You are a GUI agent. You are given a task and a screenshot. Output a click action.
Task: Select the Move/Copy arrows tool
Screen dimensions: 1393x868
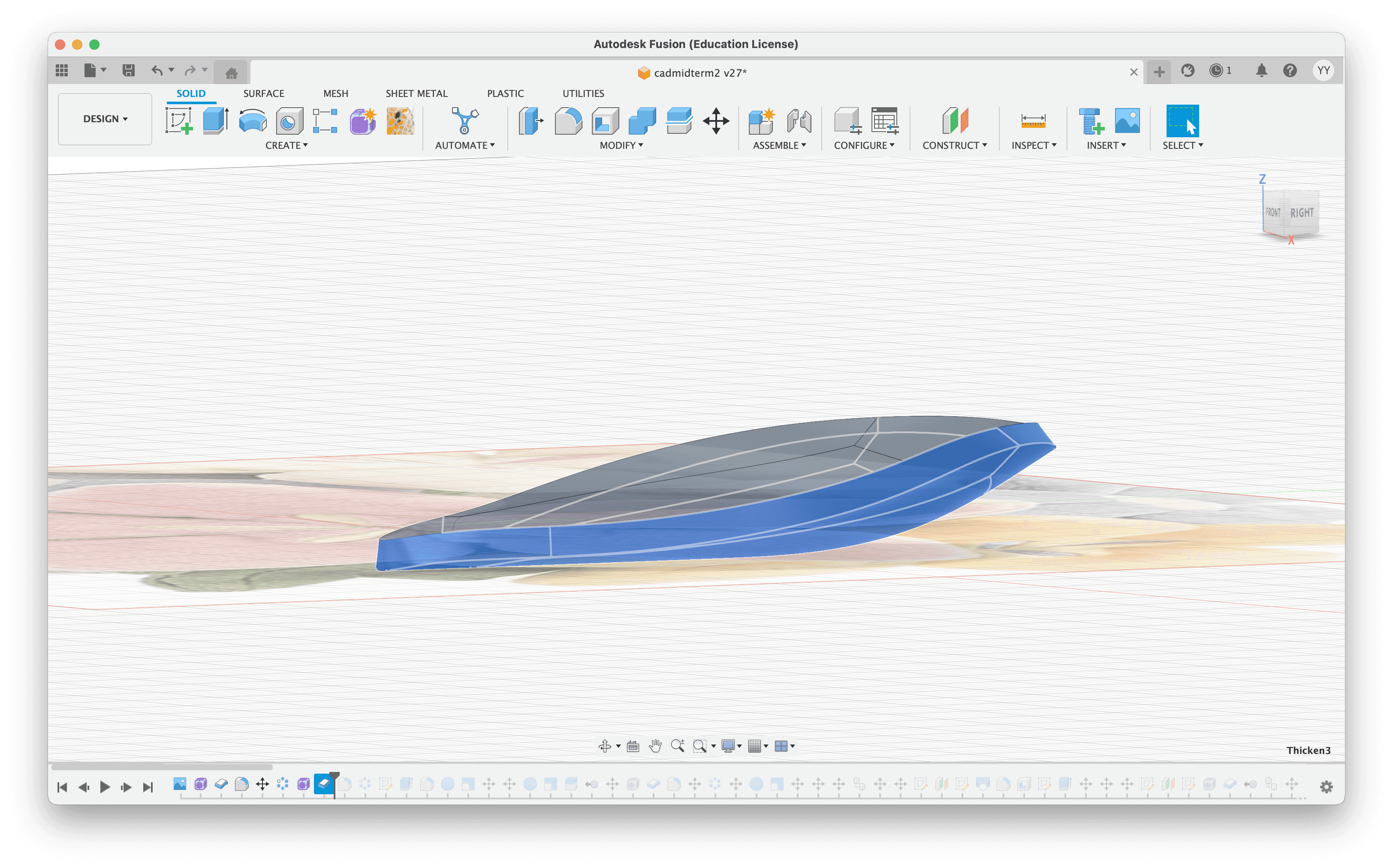pyautogui.click(x=716, y=121)
